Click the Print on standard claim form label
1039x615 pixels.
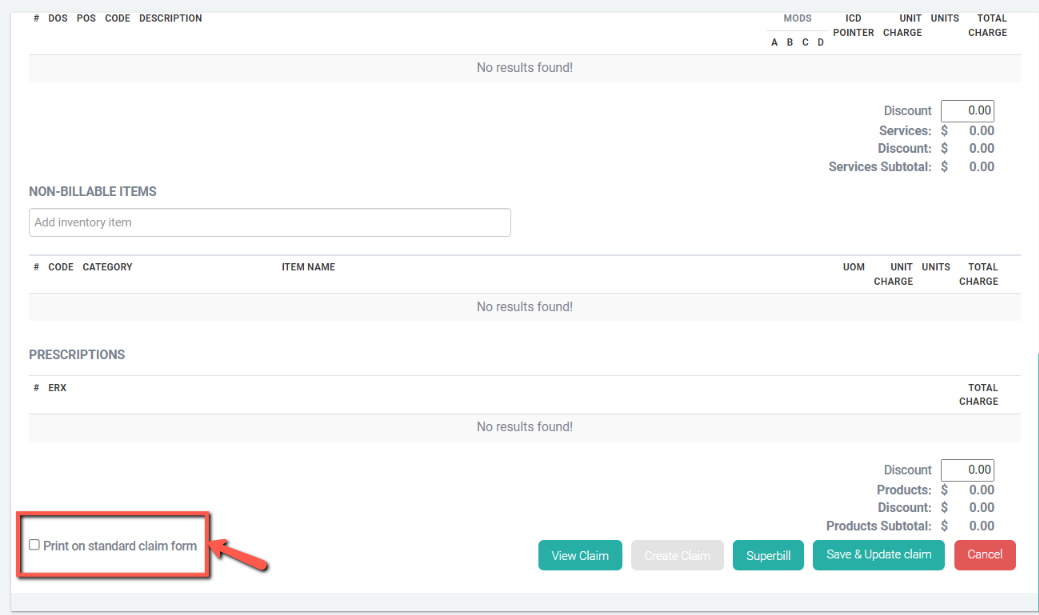tap(120, 546)
